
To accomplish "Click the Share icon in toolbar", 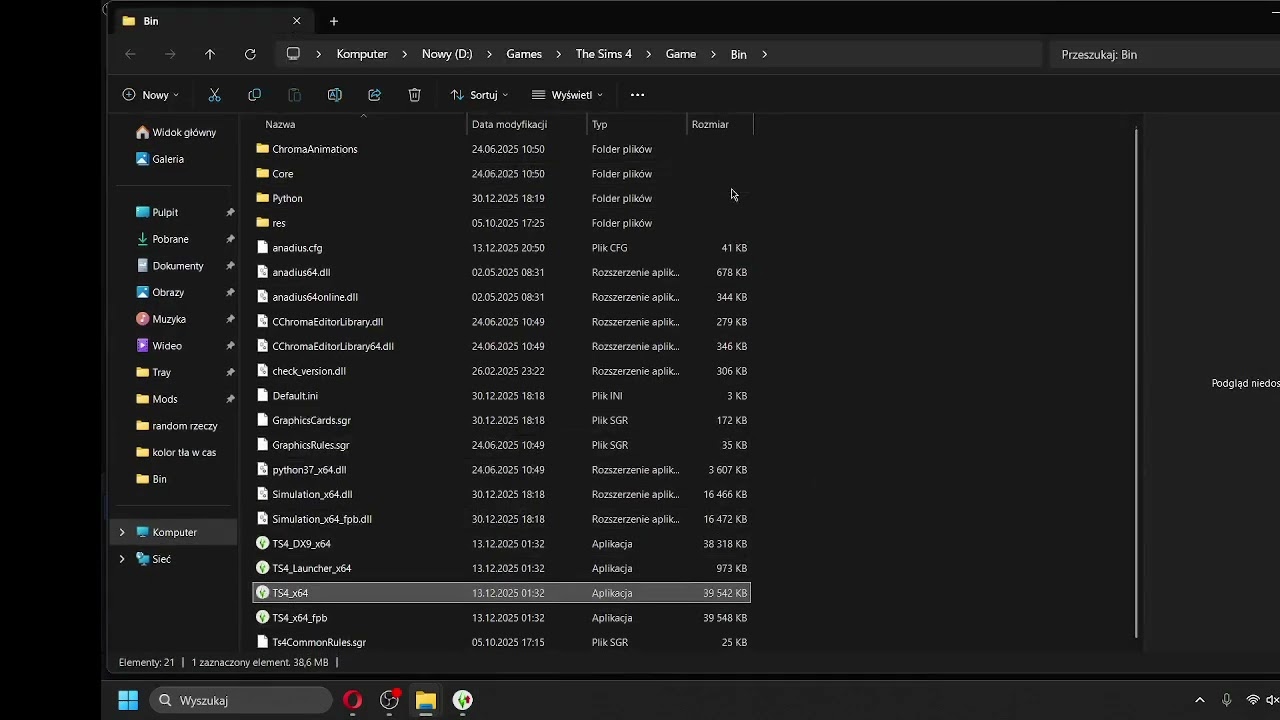I will [x=374, y=95].
